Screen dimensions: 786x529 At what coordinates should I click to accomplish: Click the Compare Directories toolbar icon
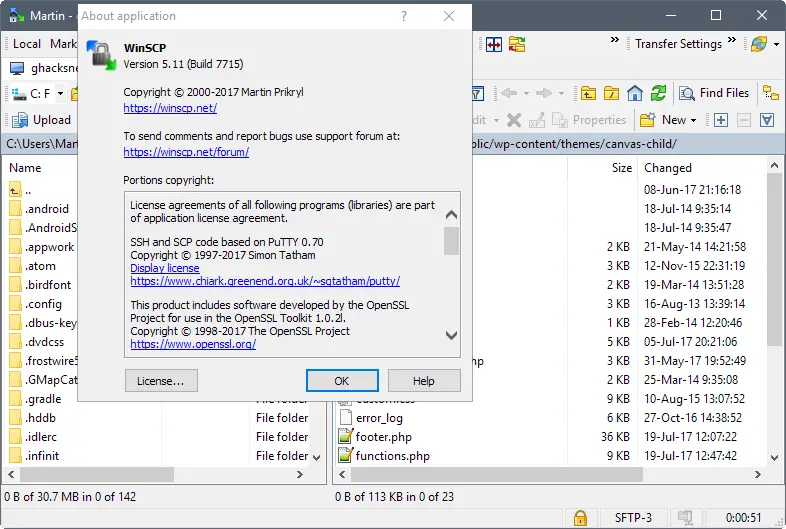(x=494, y=45)
